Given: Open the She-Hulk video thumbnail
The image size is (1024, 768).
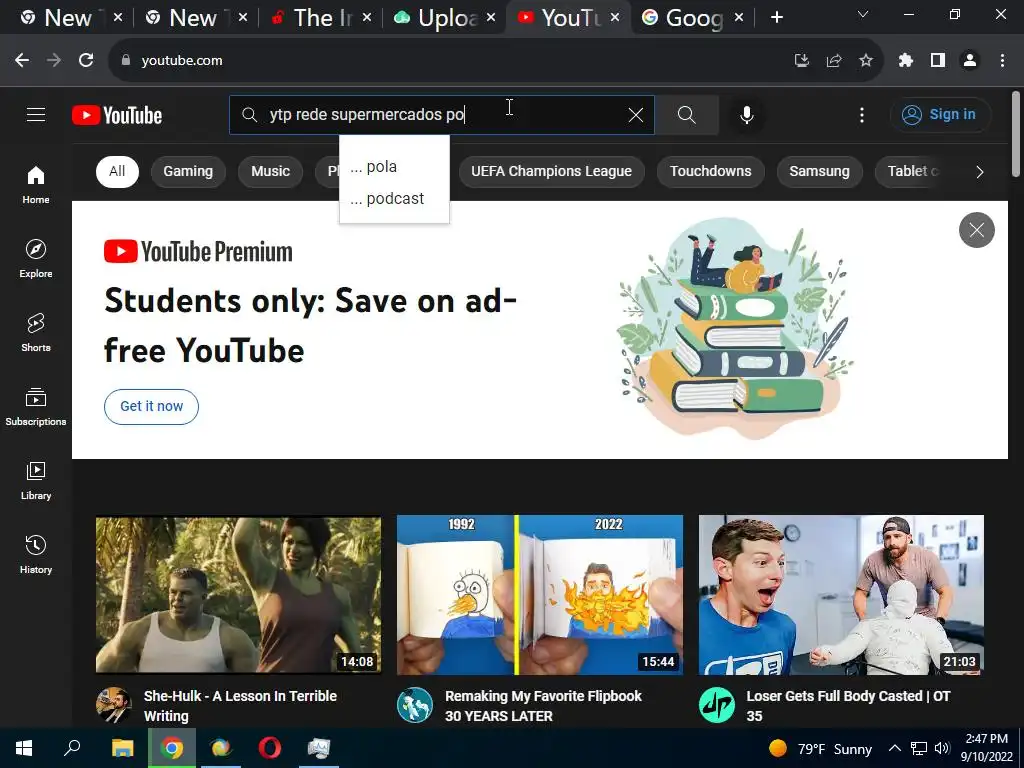Looking at the screenshot, I should coord(238,595).
